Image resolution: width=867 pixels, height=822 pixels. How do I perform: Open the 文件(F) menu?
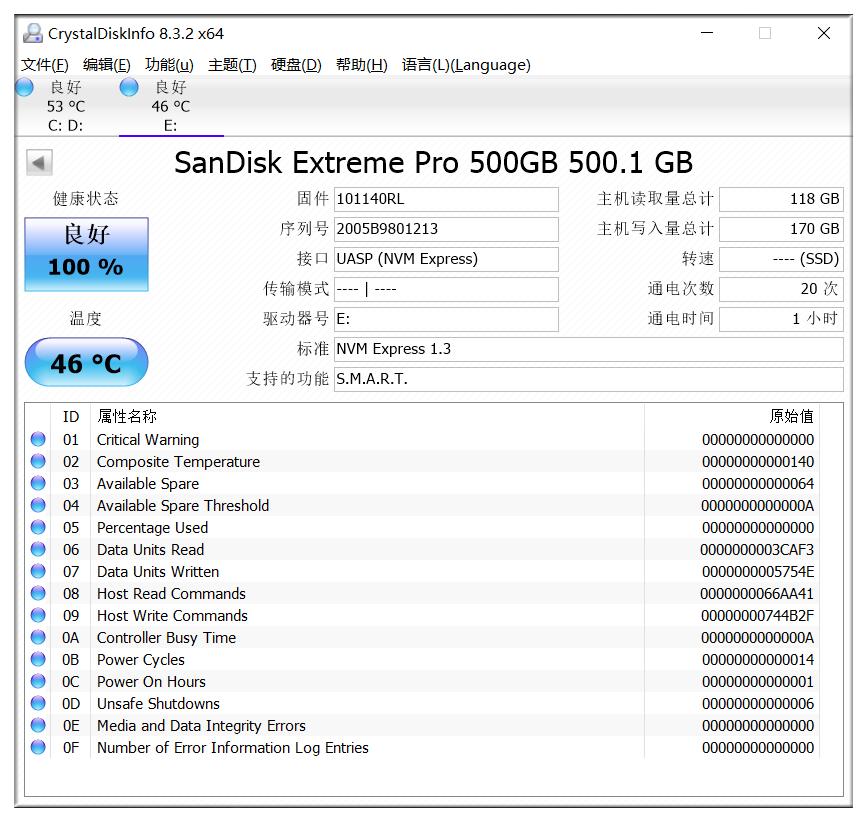(x=45, y=65)
